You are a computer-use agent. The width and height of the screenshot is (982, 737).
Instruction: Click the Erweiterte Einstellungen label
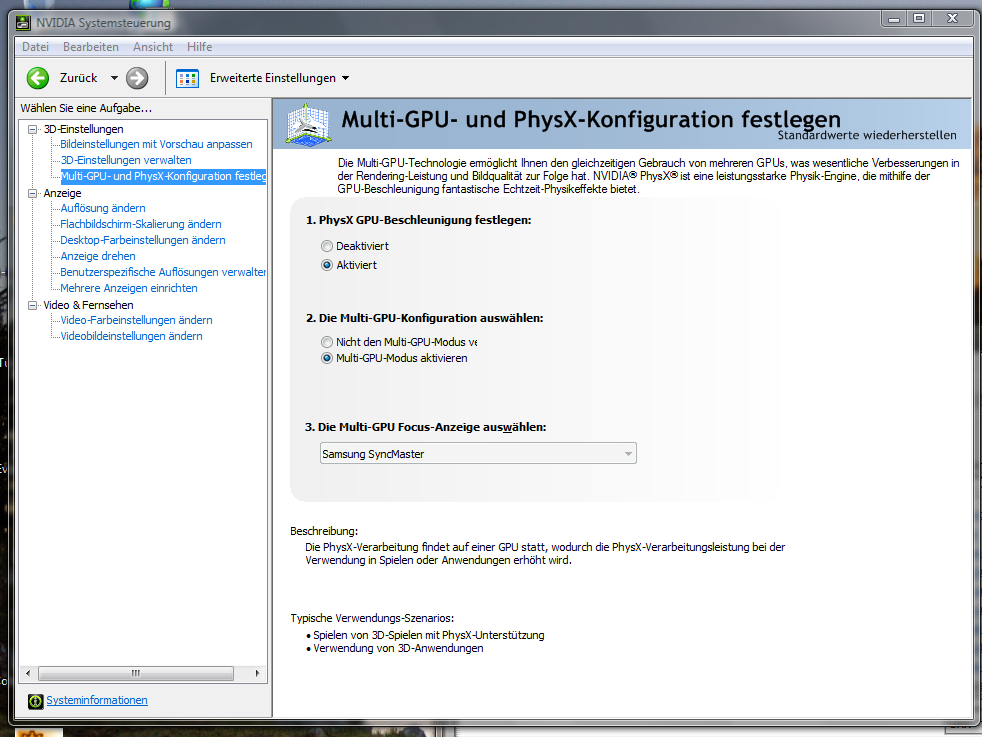[x=272, y=78]
